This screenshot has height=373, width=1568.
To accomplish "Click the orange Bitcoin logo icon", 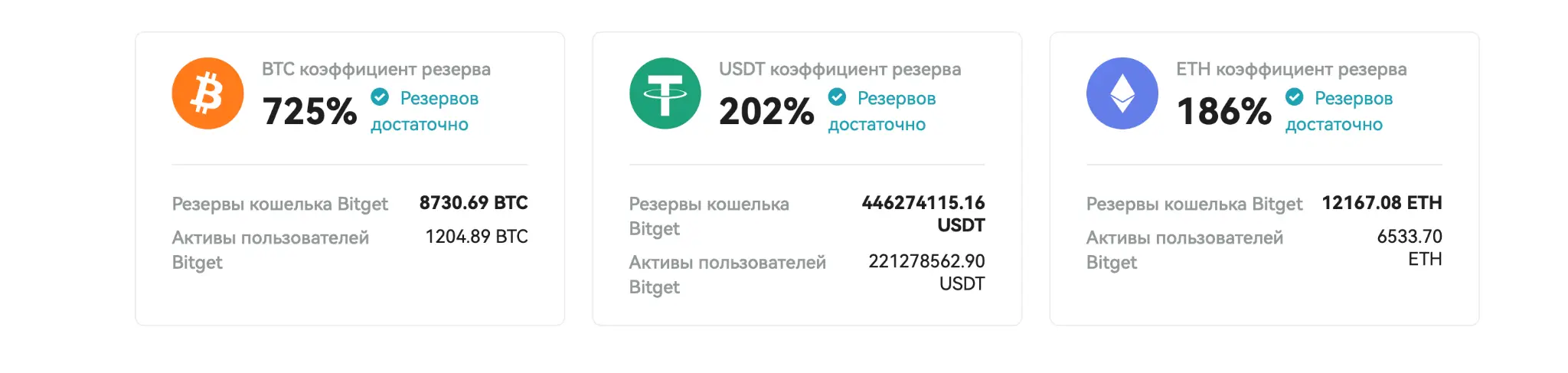I will coord(207,93).
